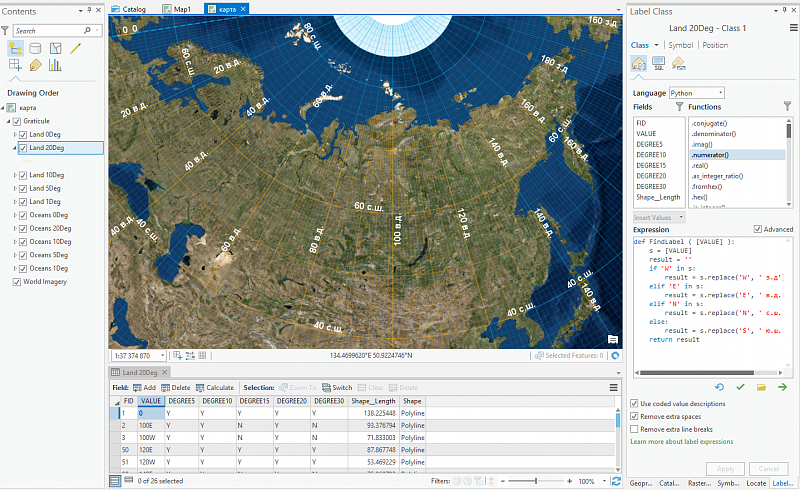800x490 pixels.
Task: Select List By Drawing Order icon
Action: coord(17,48)
